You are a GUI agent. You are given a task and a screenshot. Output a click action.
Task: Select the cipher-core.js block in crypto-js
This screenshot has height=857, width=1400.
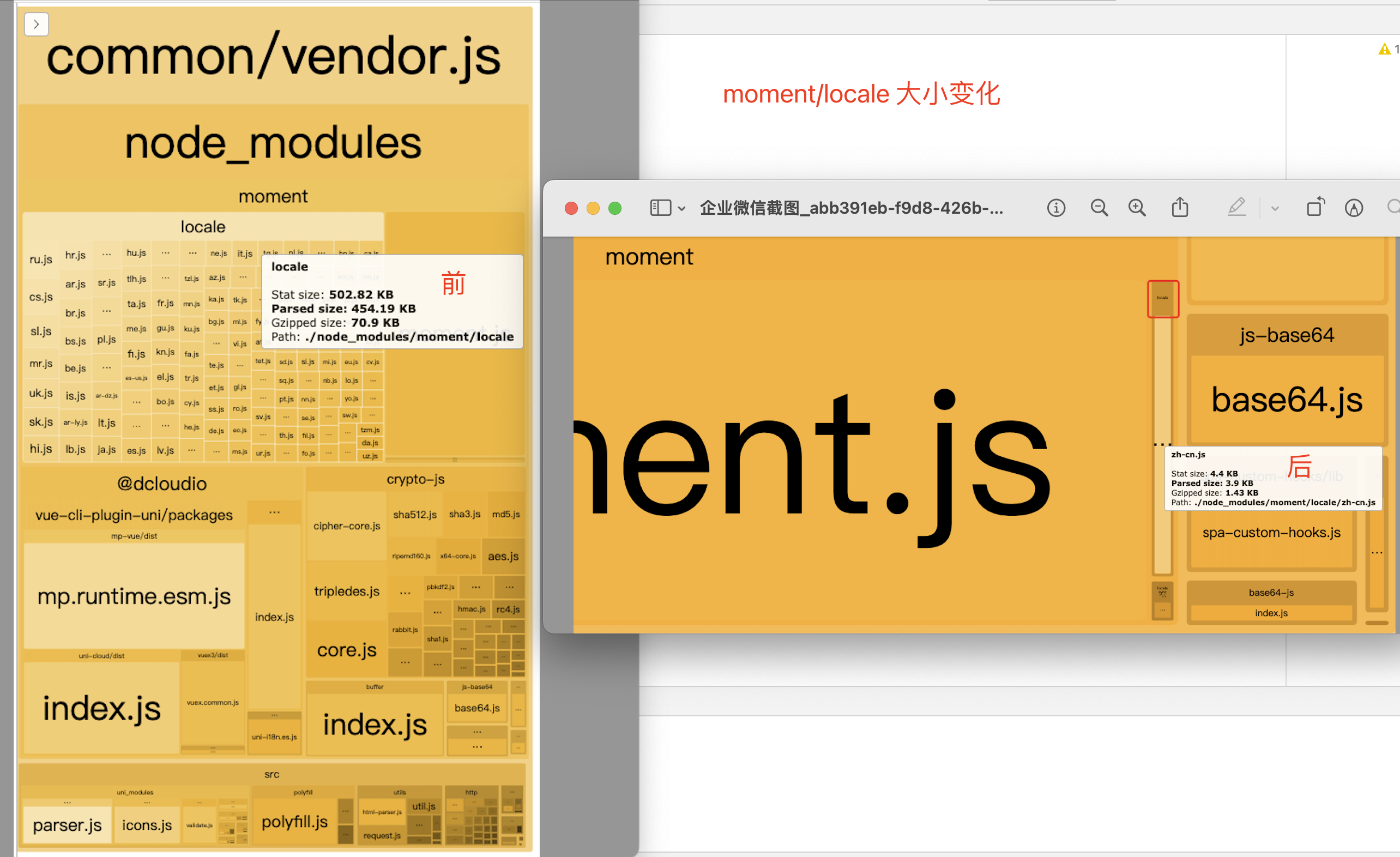pos(347,526)
